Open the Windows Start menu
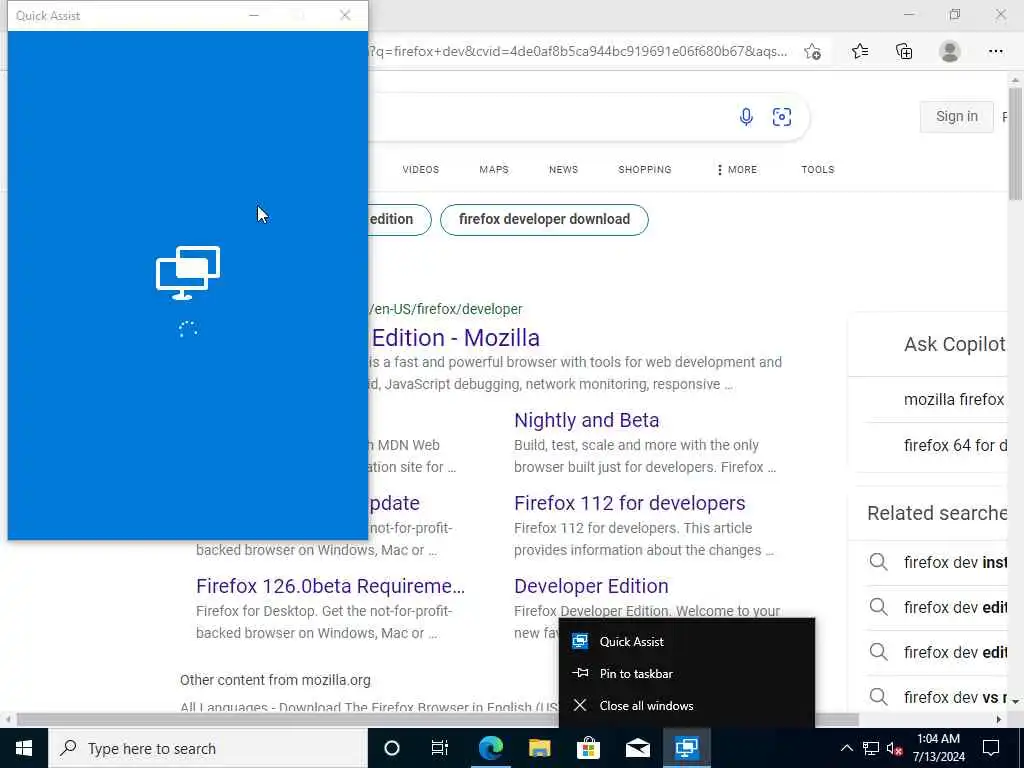Screen dimensions: 1024x768 pos(24,748)
